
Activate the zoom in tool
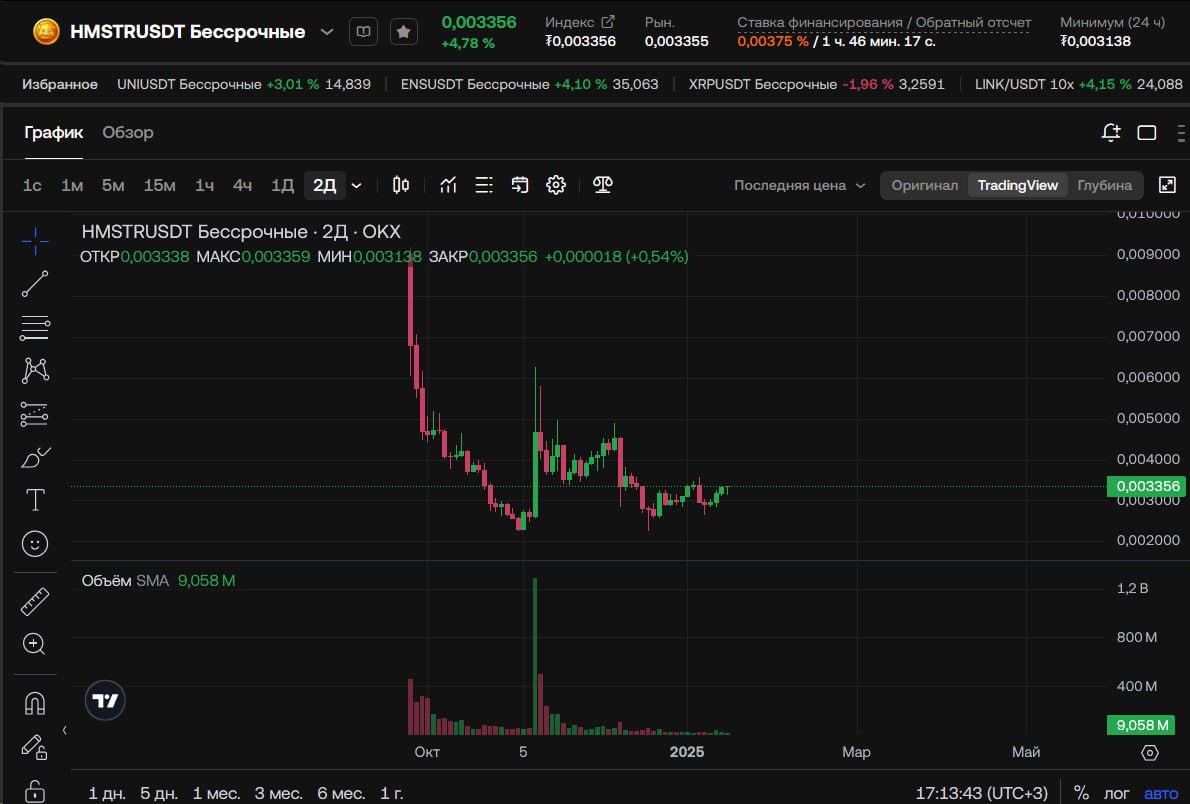point(35,644)
